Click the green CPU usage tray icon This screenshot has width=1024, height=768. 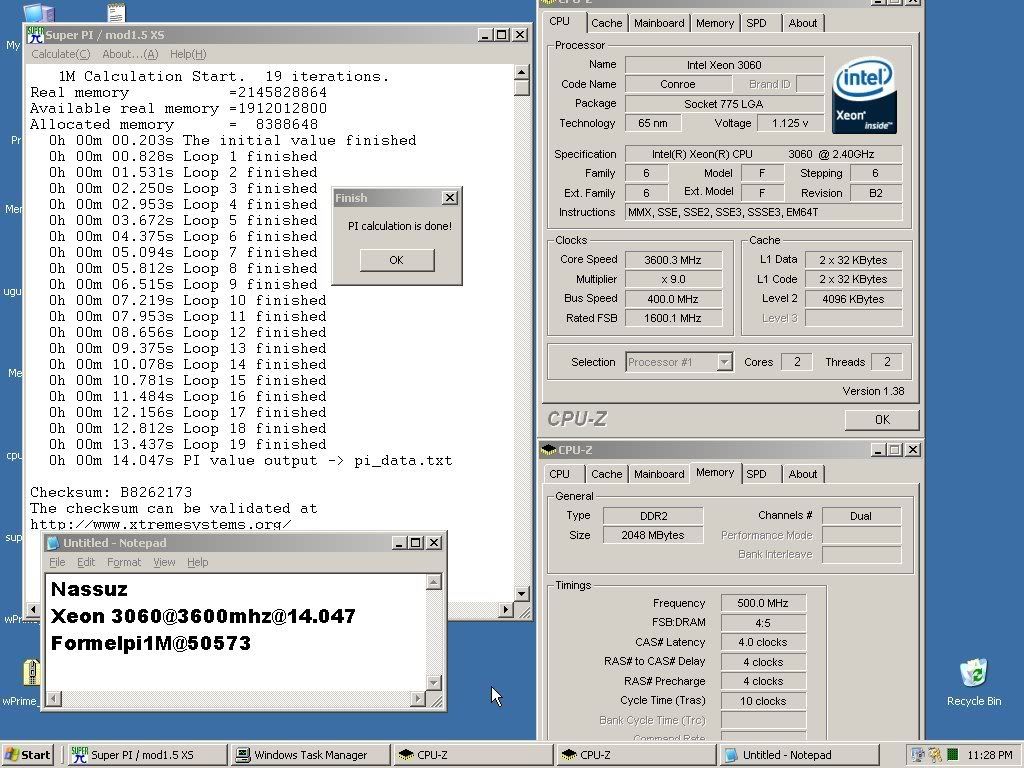pos(952,755)
